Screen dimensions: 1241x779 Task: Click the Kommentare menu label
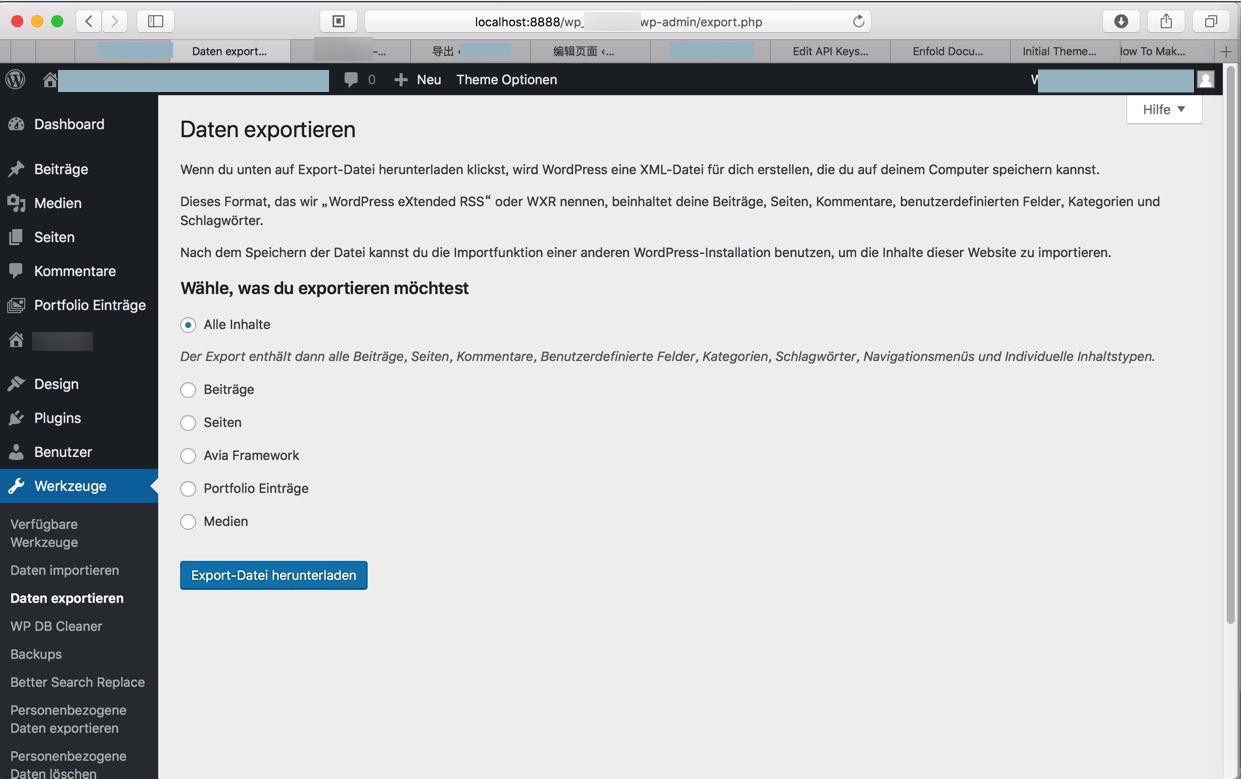click(x=75, y=271)
